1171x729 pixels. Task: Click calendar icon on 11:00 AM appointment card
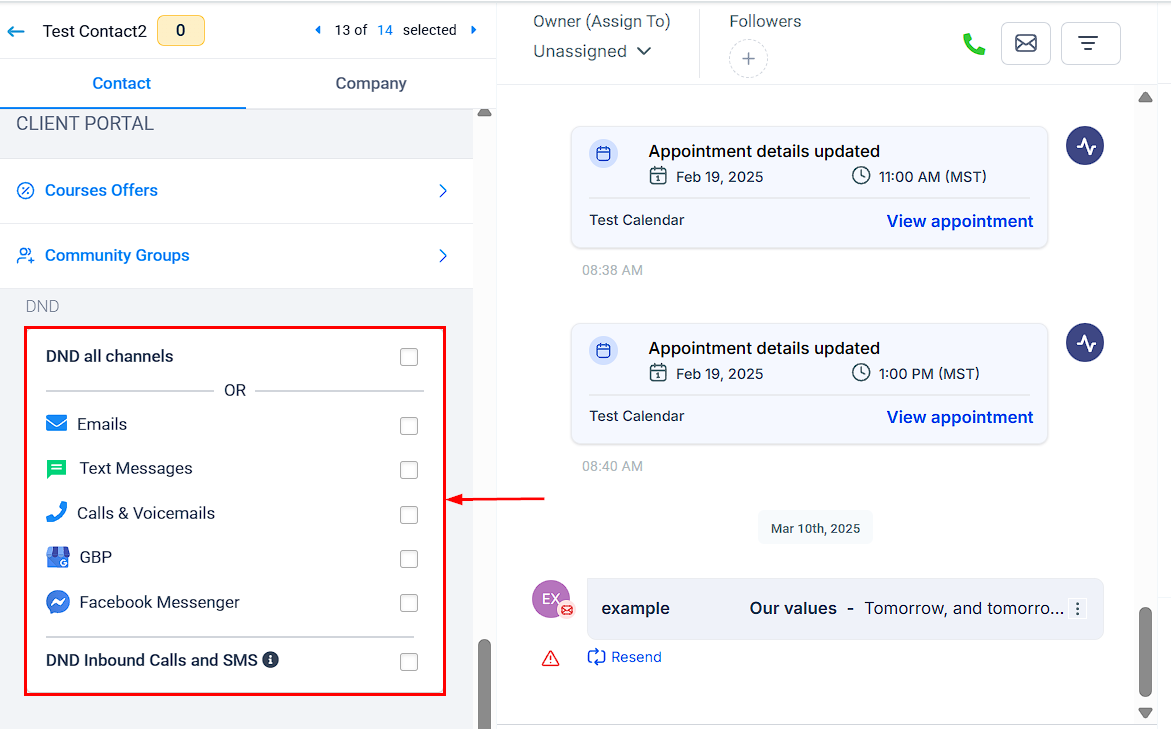603,154
